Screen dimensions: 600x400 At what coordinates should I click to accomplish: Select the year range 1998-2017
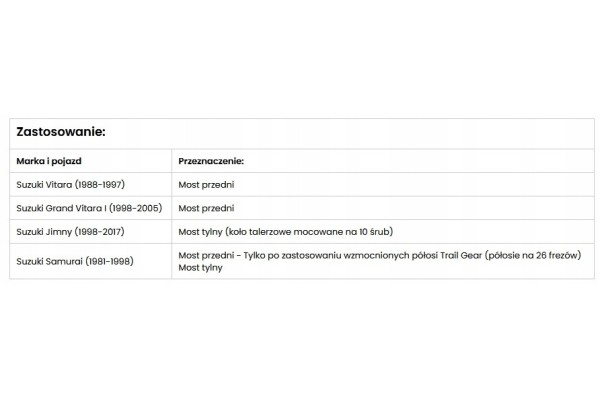click(99, 232)
